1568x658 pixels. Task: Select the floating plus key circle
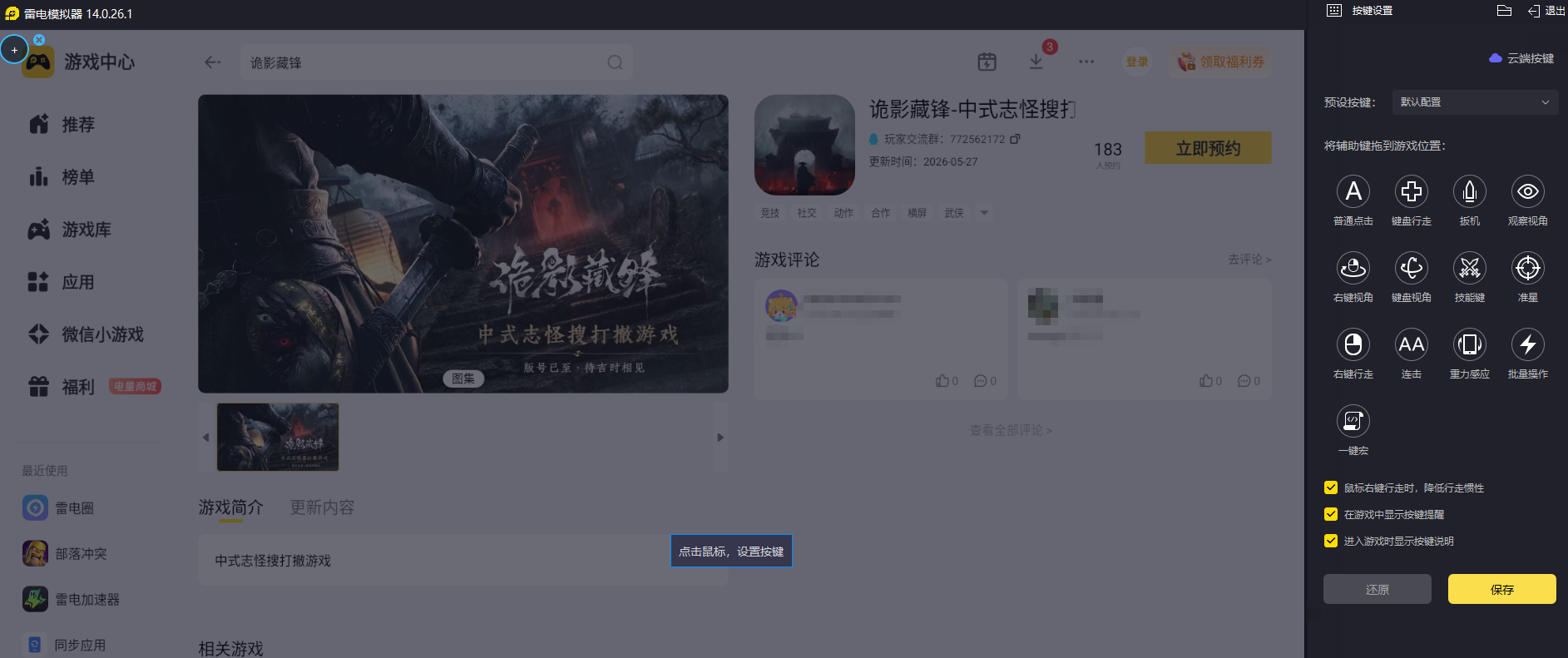[x=14, y=50]
